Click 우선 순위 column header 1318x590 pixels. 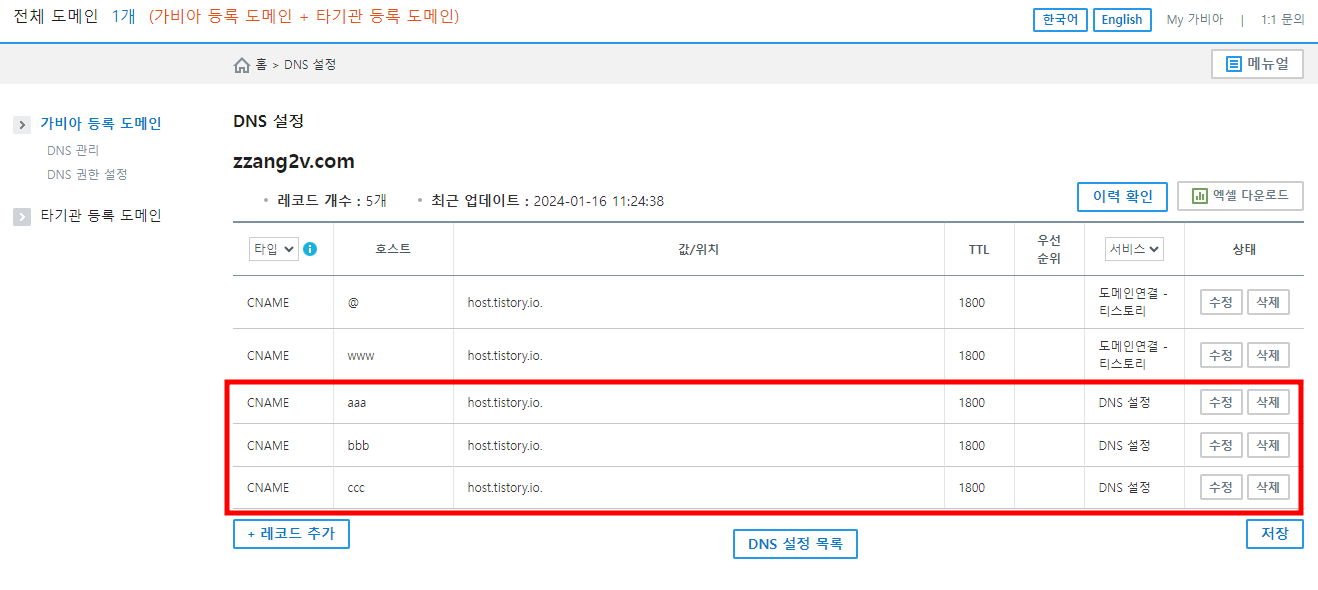tap(1049, 249)
